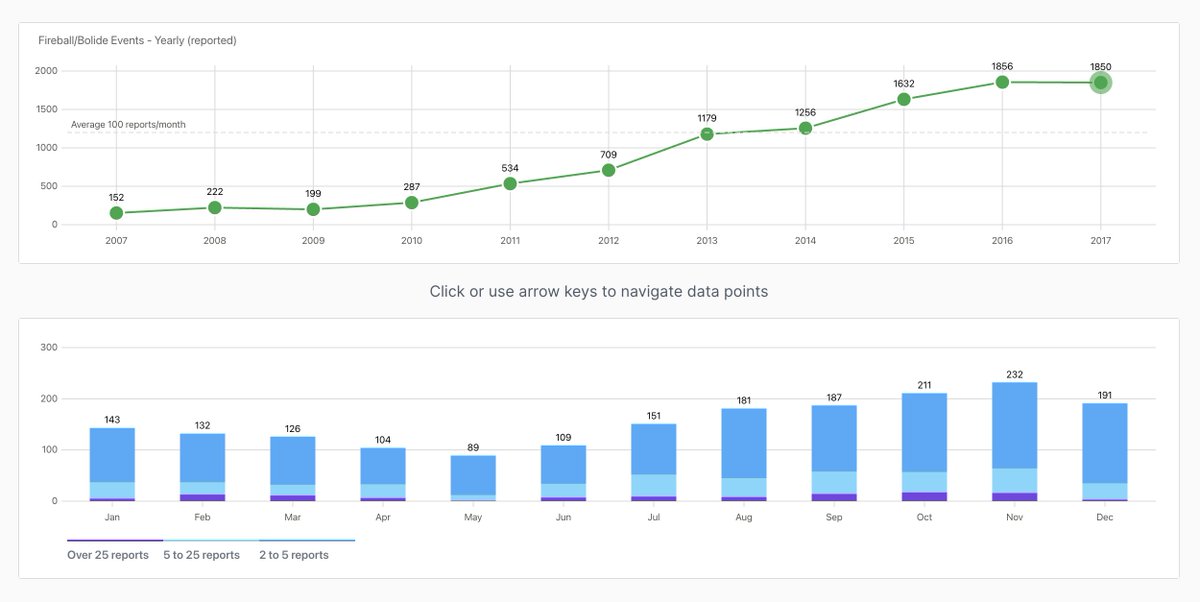
Task: Click the 2011 data point showing 534
Action: [x=509, y=183]
